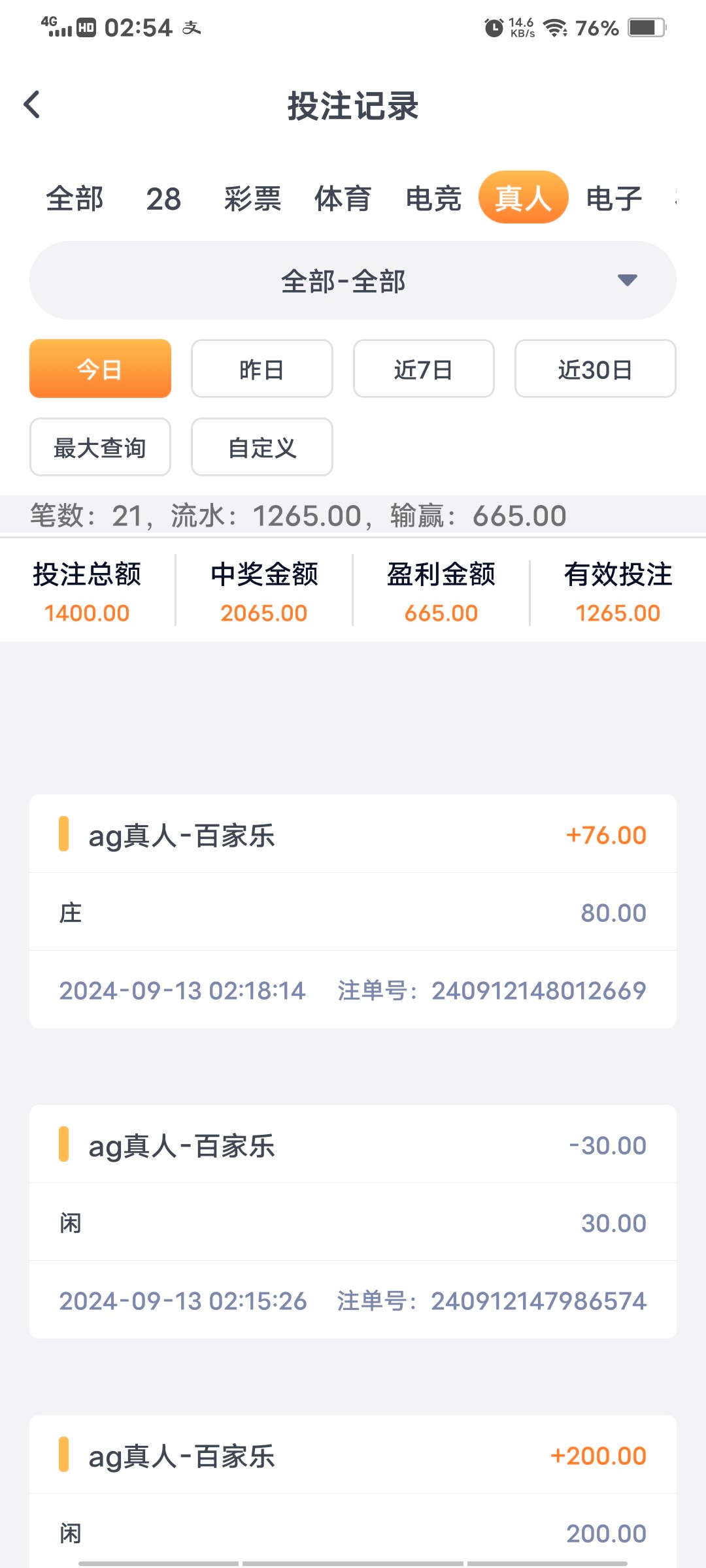706x1568 pixels.
Task: Tap the alarm clock status icon
Action: [494, 27]
